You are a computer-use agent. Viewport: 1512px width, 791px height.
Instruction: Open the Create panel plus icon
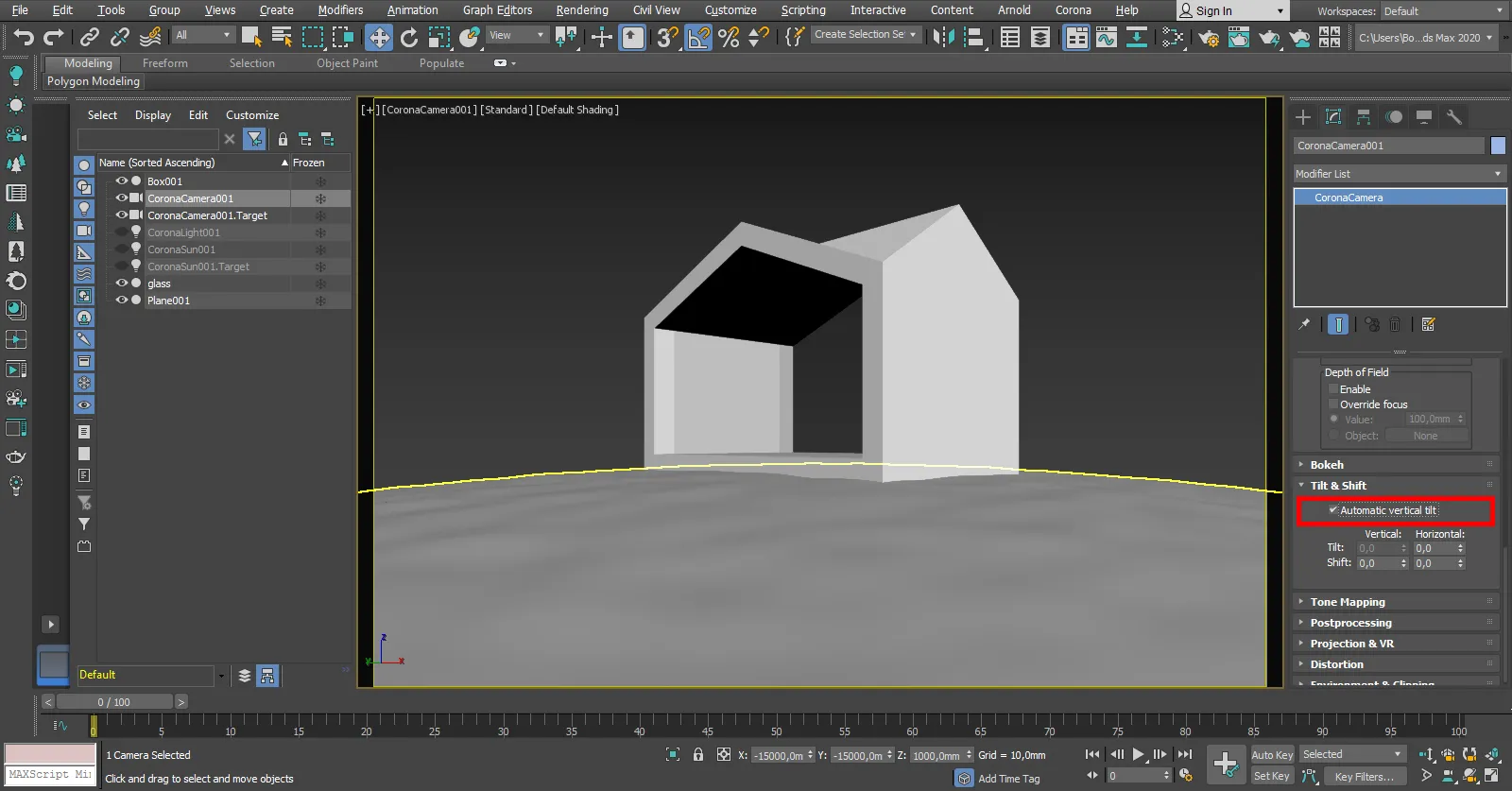(1303, 117)
